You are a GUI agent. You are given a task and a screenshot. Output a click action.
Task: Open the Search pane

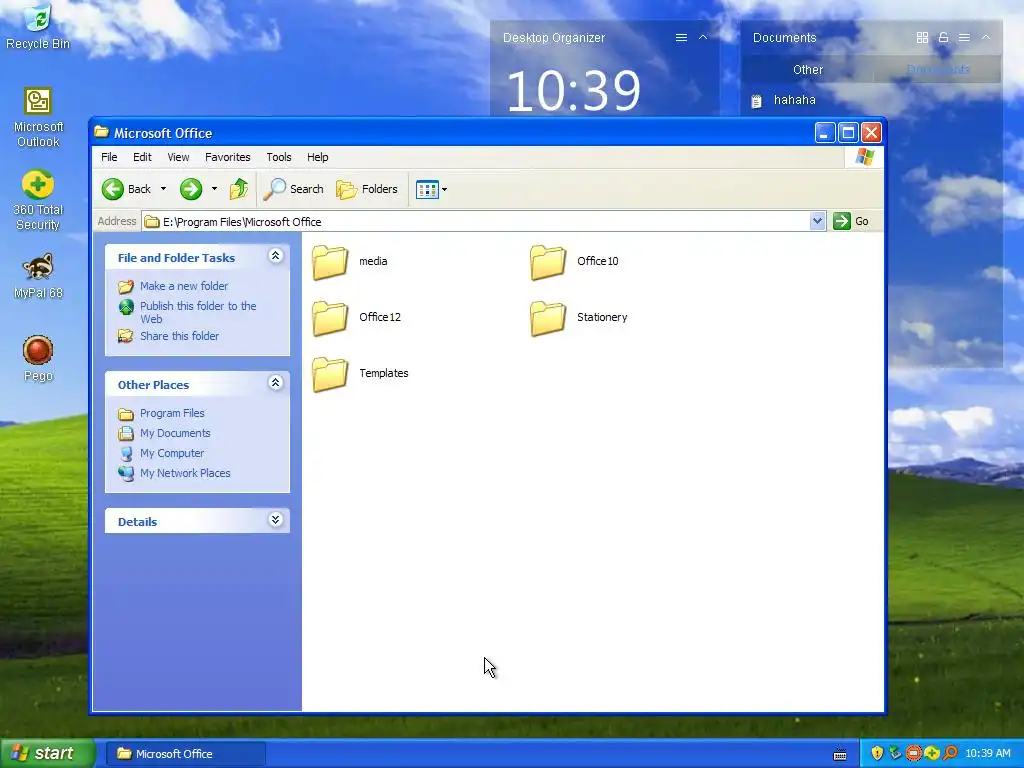click(x=293, y=189)
